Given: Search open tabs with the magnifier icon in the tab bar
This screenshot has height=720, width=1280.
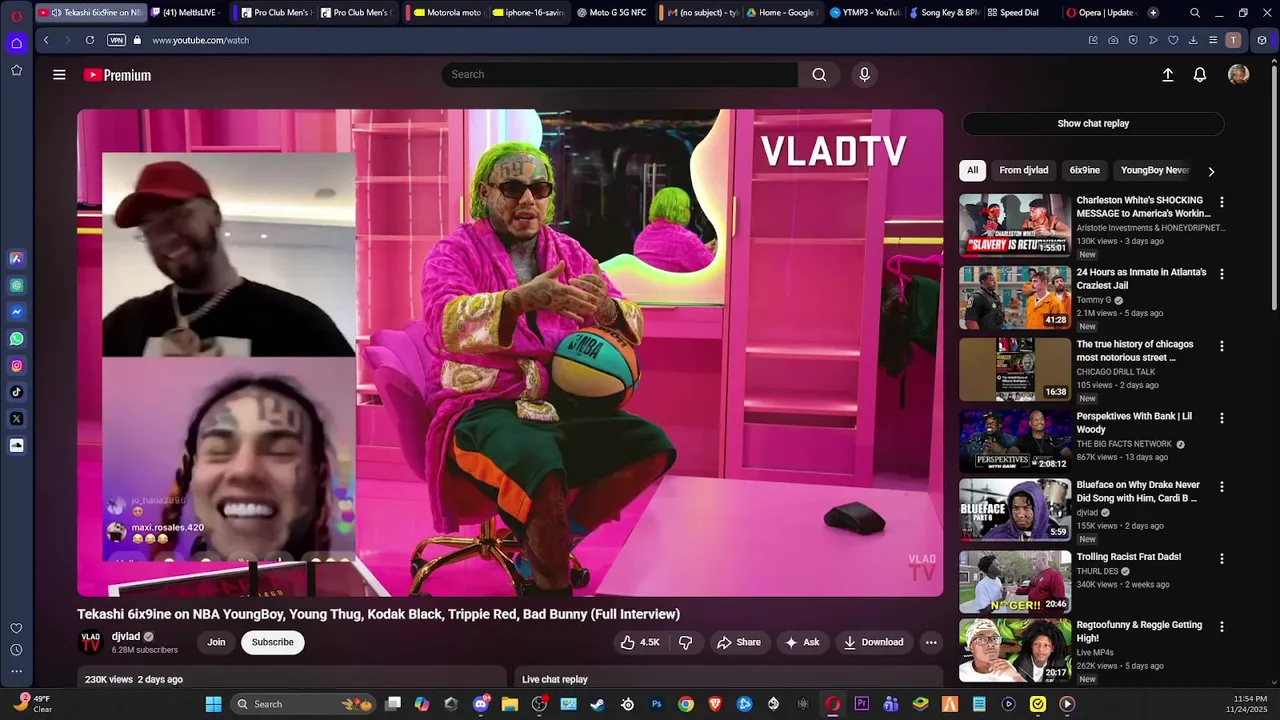Looking at the screenshot, I should [x=1195, y=13].
